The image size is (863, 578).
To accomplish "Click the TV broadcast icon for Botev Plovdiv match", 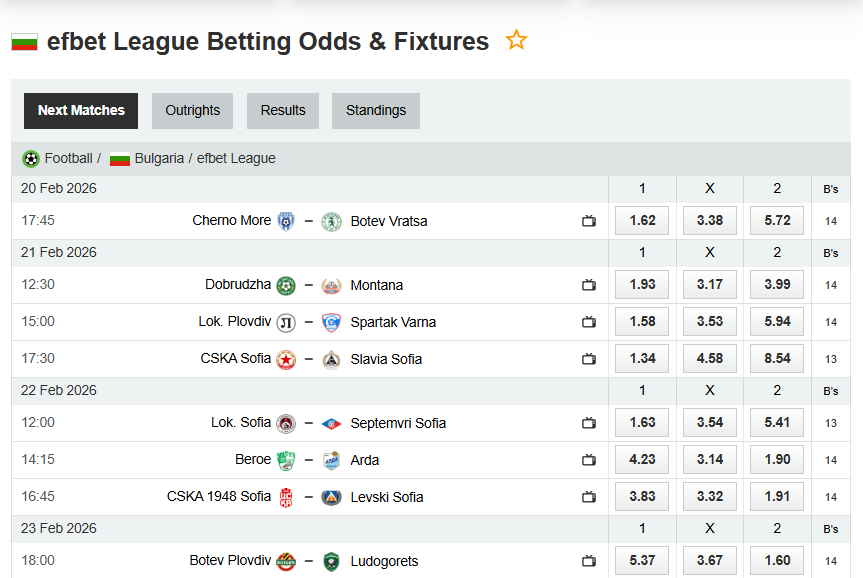I will [589, 561].
